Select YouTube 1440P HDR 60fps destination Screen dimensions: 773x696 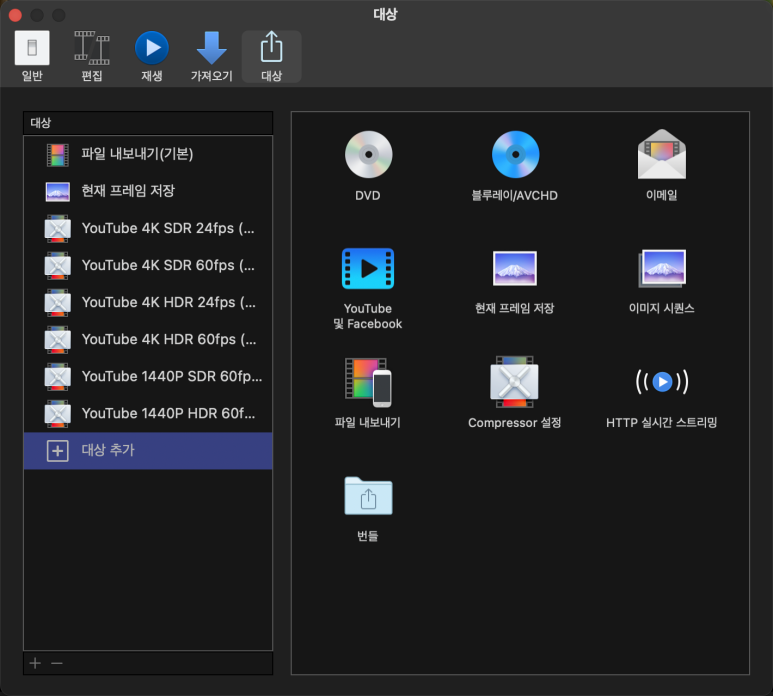tap(148, 414)
